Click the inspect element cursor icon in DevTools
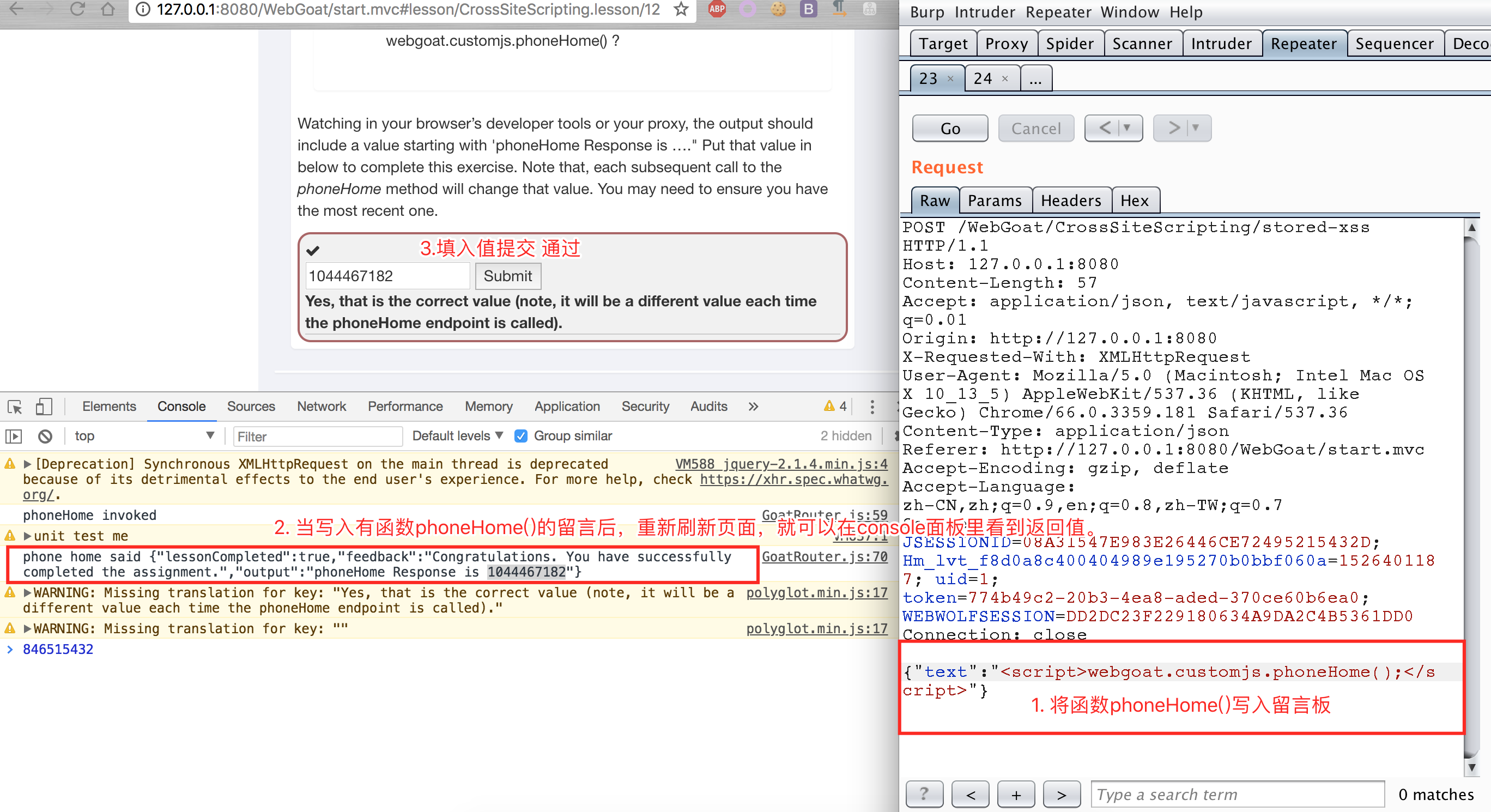1491x812 pixels. click(15, 407)
